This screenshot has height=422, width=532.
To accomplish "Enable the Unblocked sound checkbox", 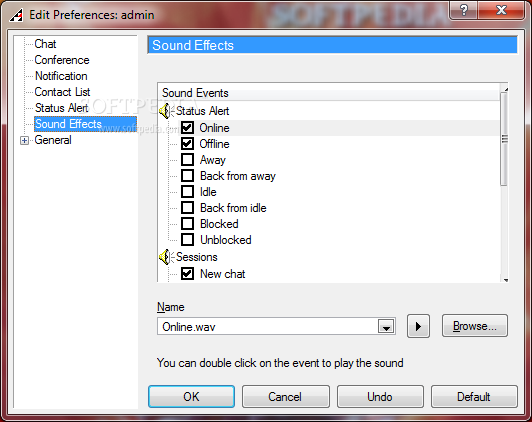I will click(187, 240).
